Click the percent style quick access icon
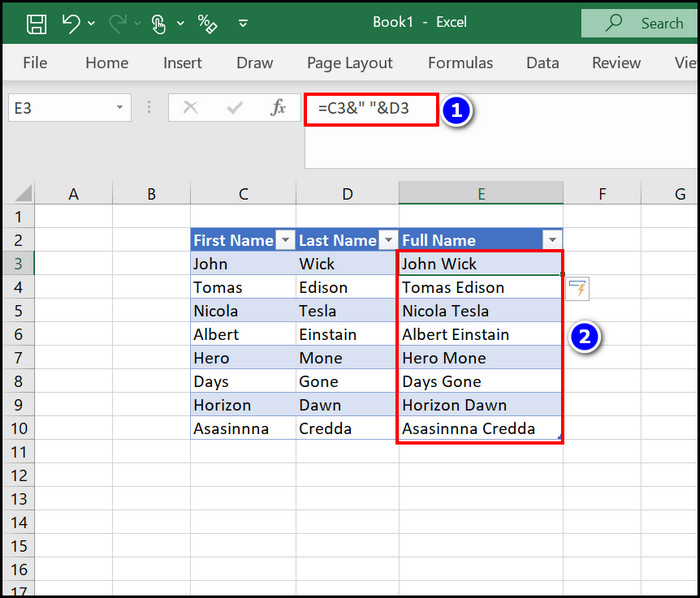Viewport: 700px width, 598px height. coord(208,24)
